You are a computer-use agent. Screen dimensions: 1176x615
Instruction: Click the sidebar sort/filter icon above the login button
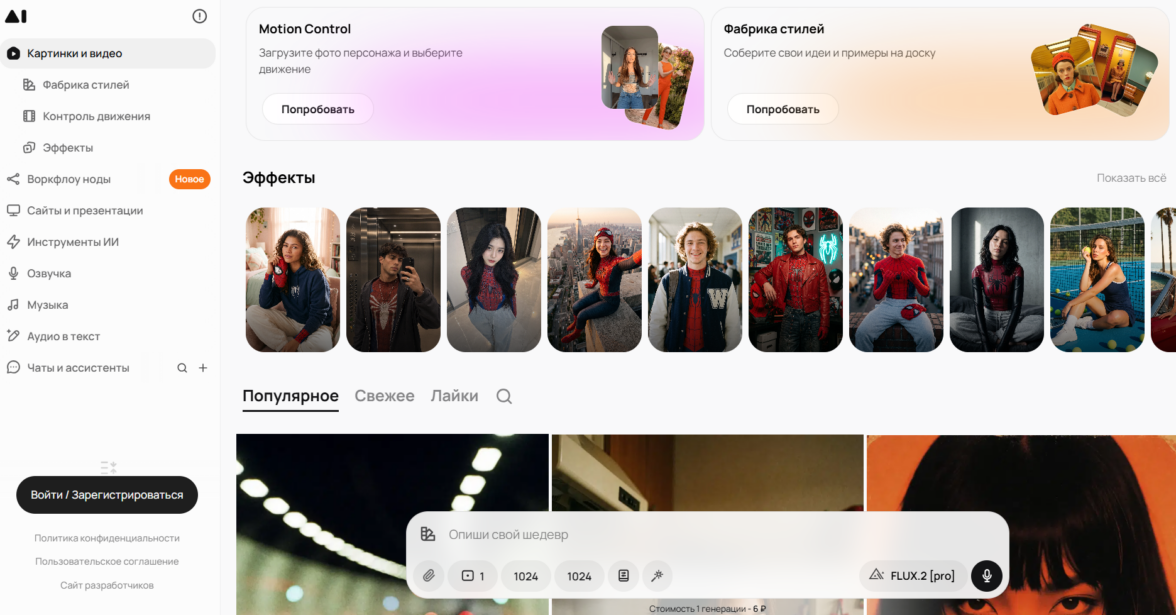(109, 467)
